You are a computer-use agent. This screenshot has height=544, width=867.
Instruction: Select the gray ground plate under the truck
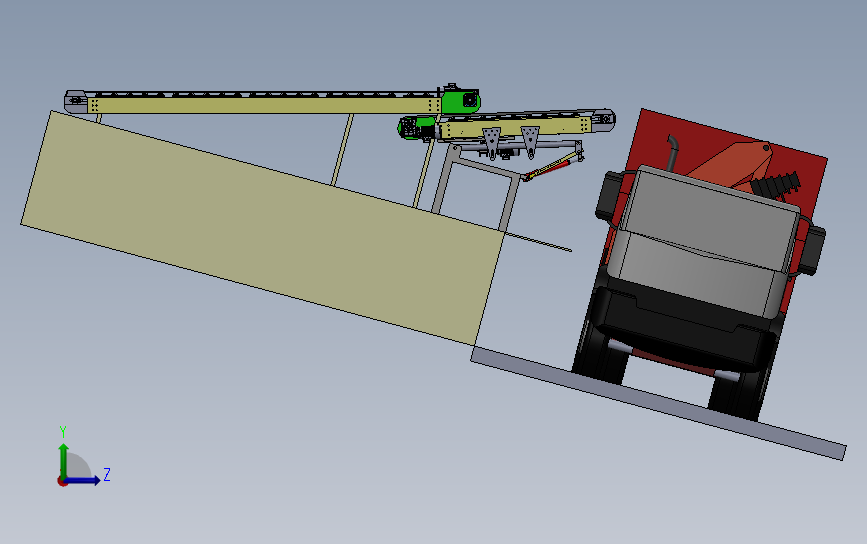658,404
